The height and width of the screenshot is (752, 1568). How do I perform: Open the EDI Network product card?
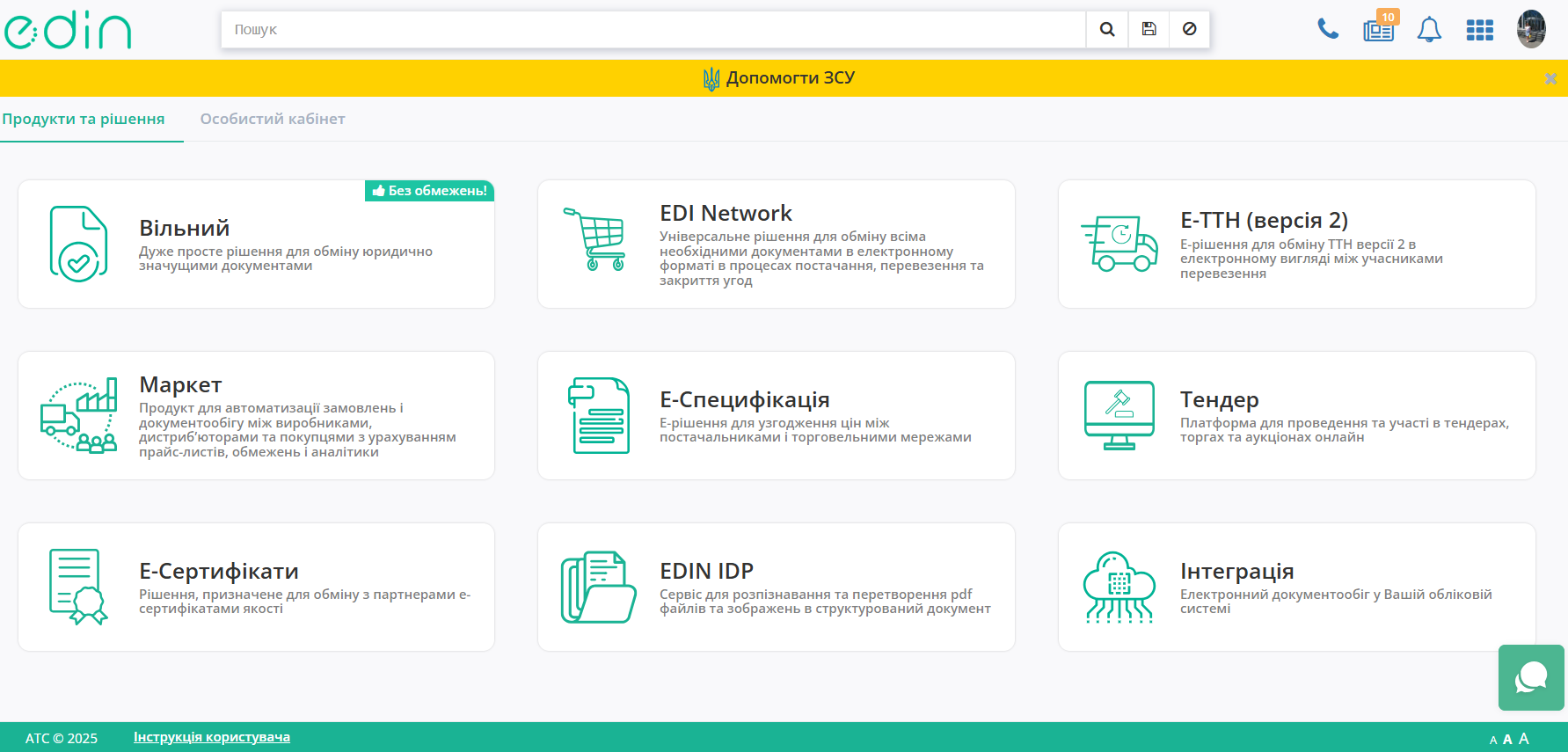(776, 245)
